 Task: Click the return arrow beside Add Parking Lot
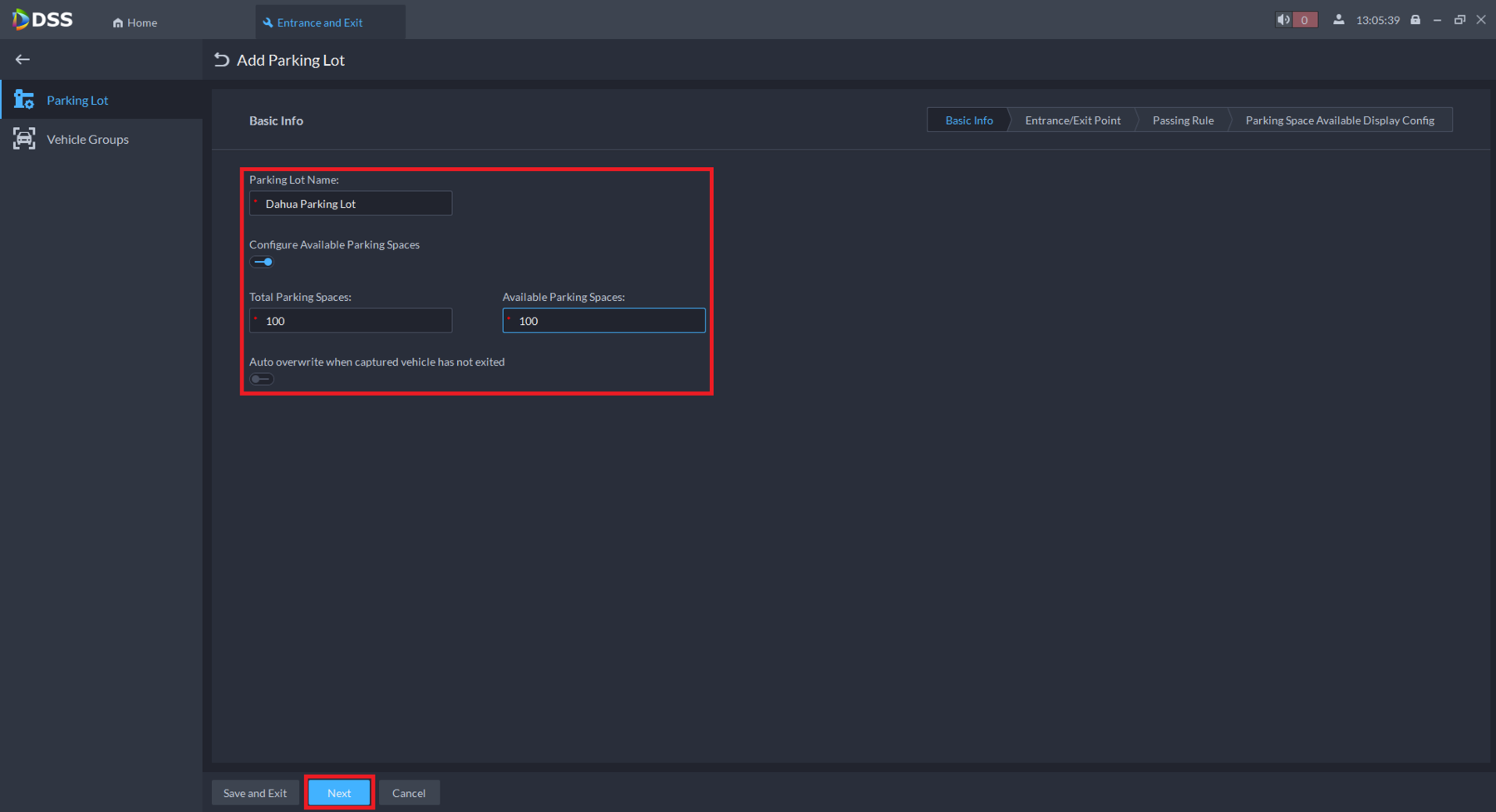tap(221, 60)
